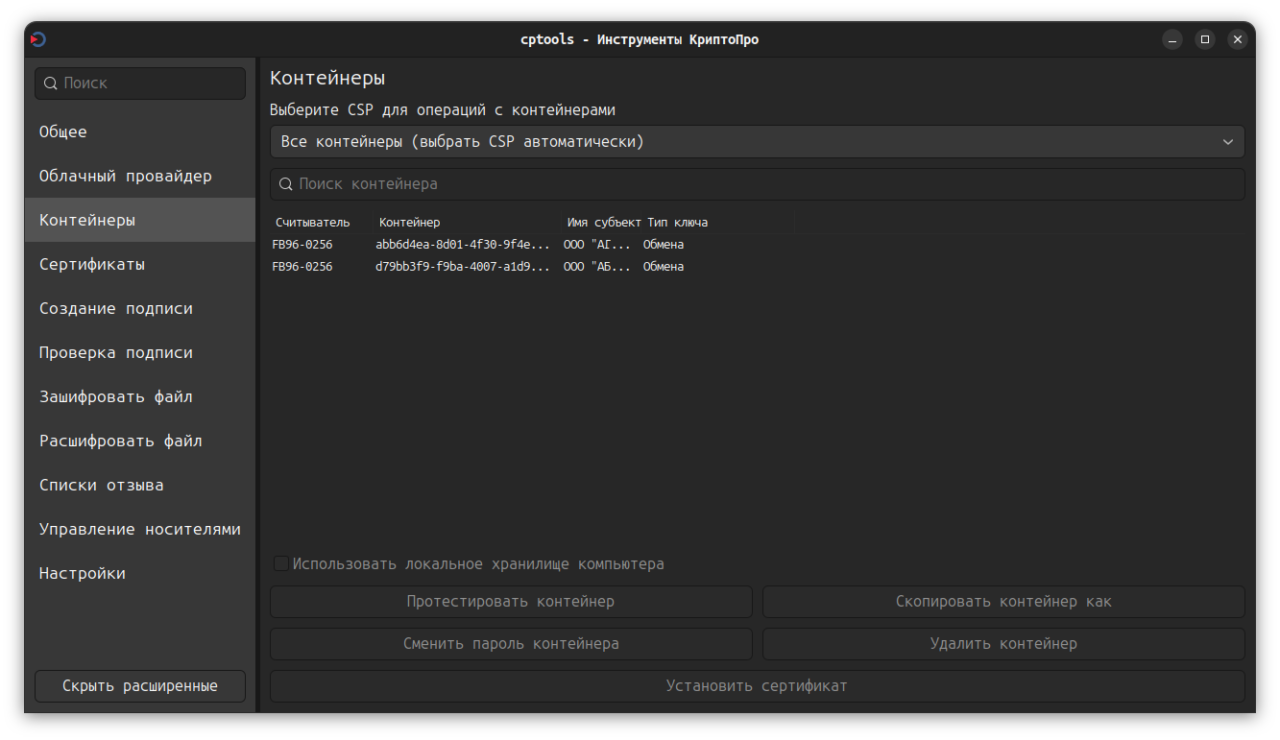Click the Имя субъекта column header
Screen dimensions: 1280x740
(604, 222)
